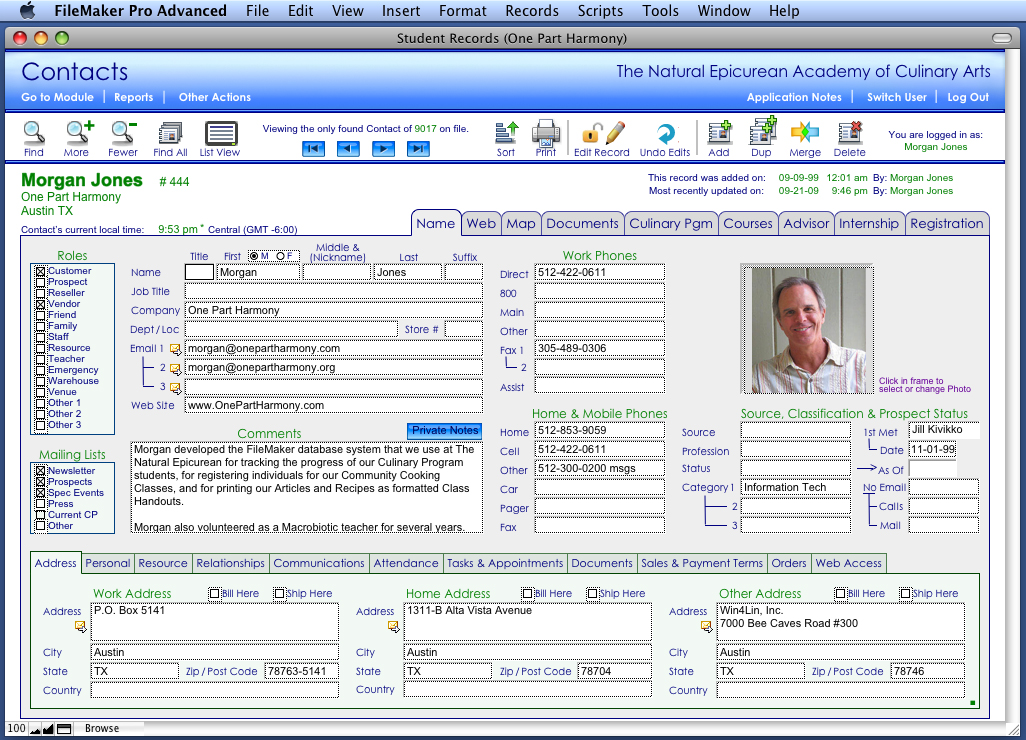Open the Relationships tab
This screenshot has width=1026, height=740.
point(230,563)
